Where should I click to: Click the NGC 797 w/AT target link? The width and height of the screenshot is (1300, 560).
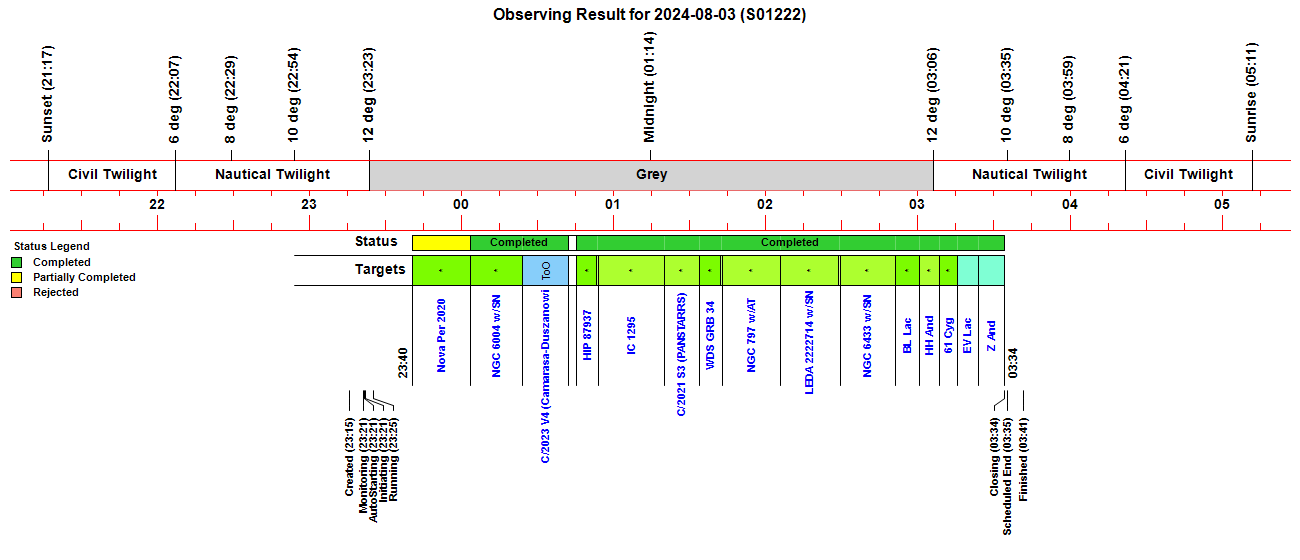coord(752,335)
